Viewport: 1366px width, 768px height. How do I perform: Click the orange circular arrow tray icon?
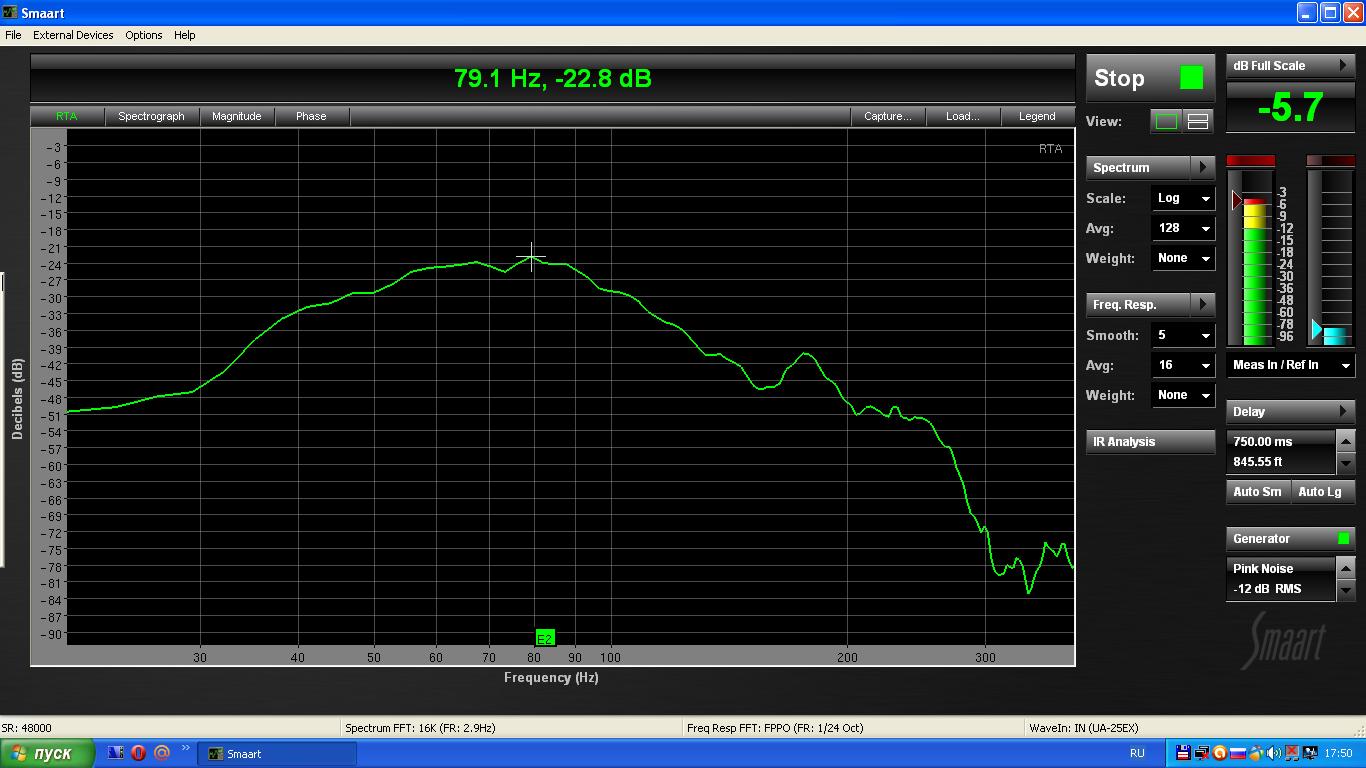pyautogui.click(x=1219, y=753)
